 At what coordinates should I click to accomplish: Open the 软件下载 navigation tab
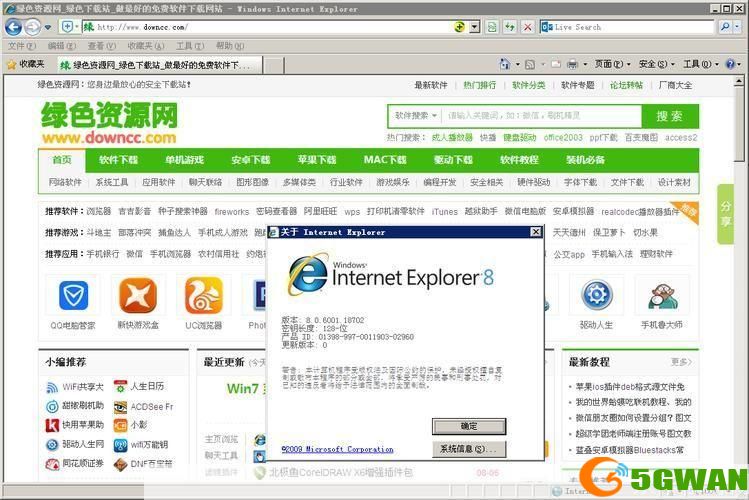click(x=118, y=160)
